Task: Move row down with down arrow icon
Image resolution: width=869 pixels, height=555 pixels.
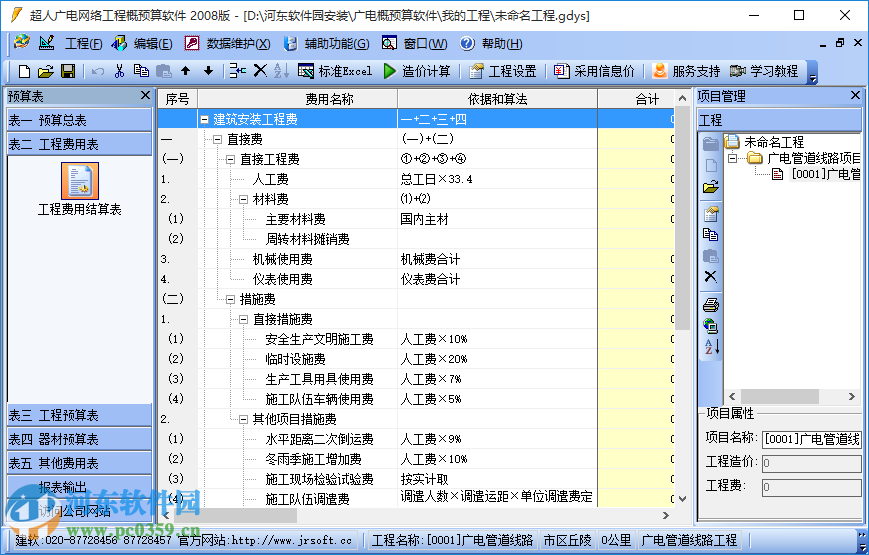Action: coord(208,71)
